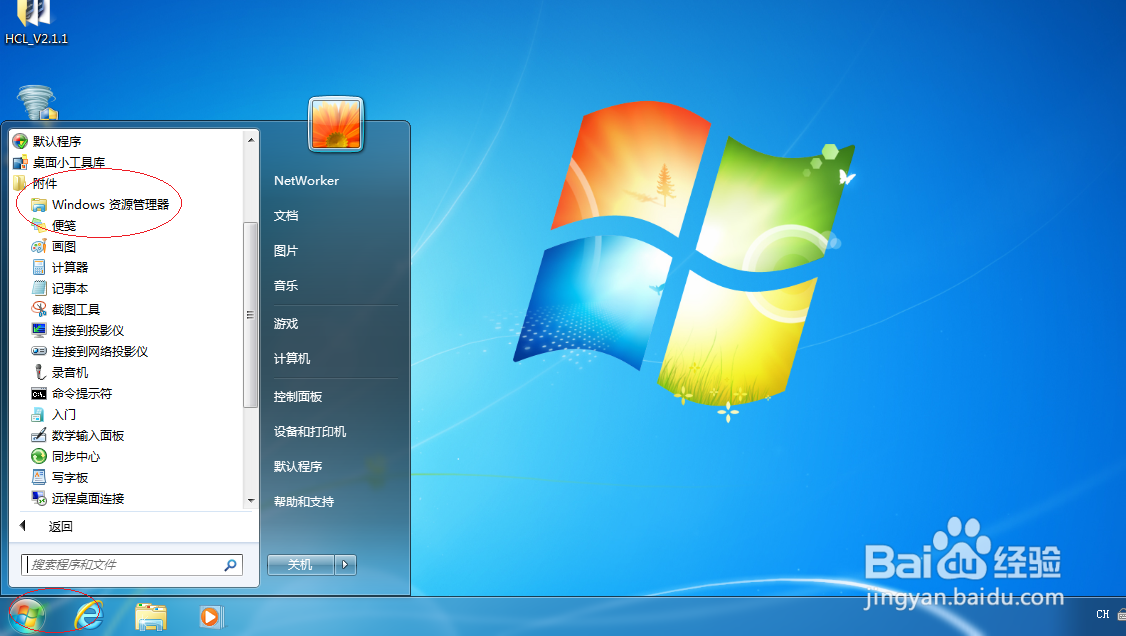Screen dimensions: 1126x636
Task: Click the 入门 getting started icon
Action: pyautogui.click(x=39, y=414)
